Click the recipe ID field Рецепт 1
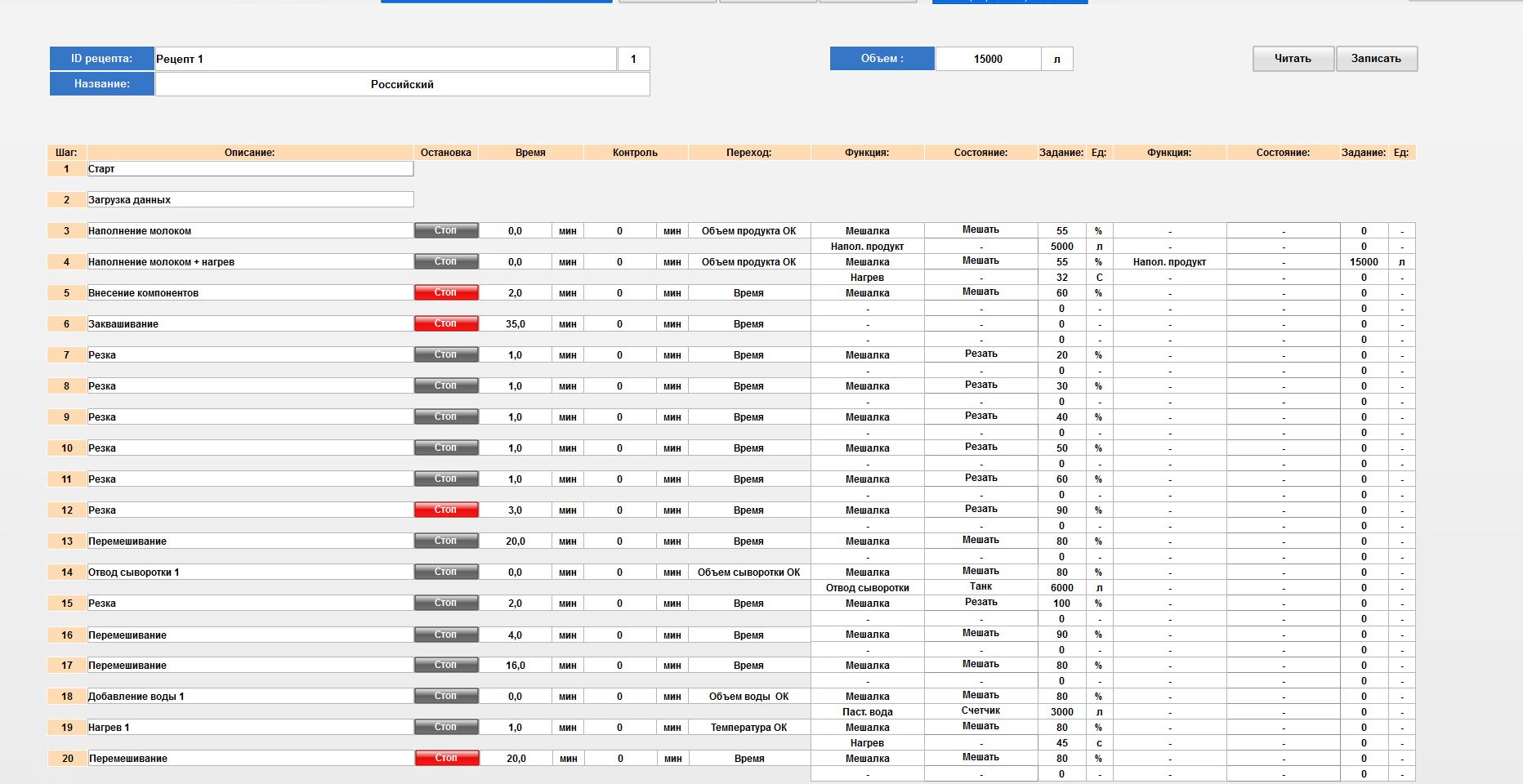This screenshot has height=784, width=1523. 385,59
